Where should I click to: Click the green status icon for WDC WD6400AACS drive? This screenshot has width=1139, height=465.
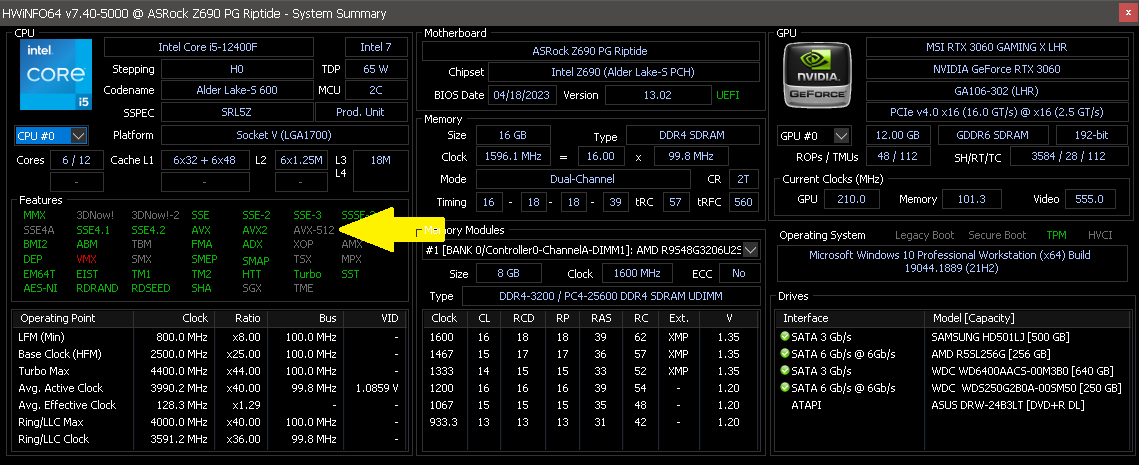[785, 371]
